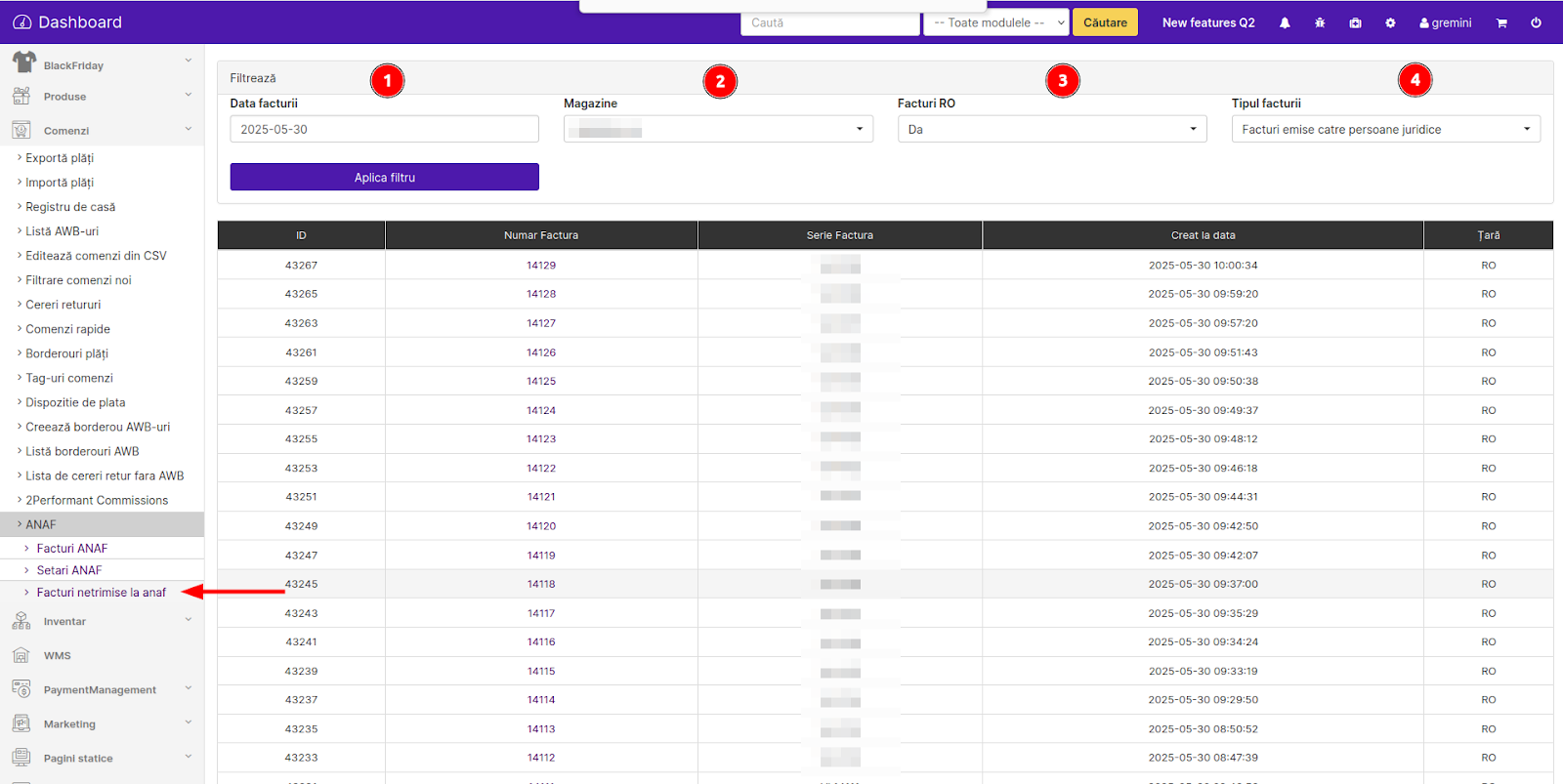The height and width of the screenshot is (784, 1563).
Task: Click the medical kit icon in header
Action: click(x=1355, y=22)
